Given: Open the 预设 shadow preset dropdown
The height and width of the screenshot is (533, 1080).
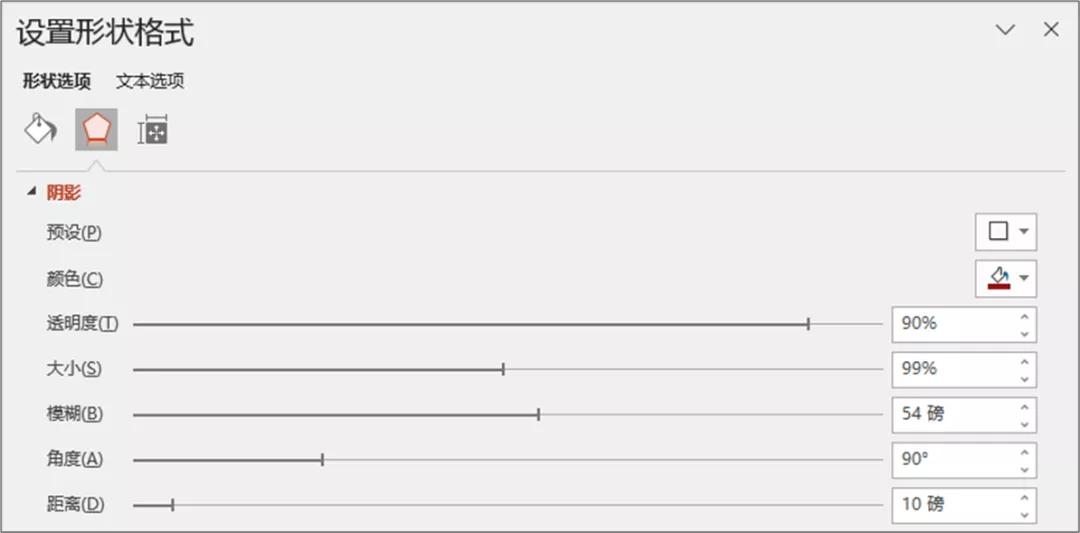Looking at the screenshot, I should pos(1006,232).
